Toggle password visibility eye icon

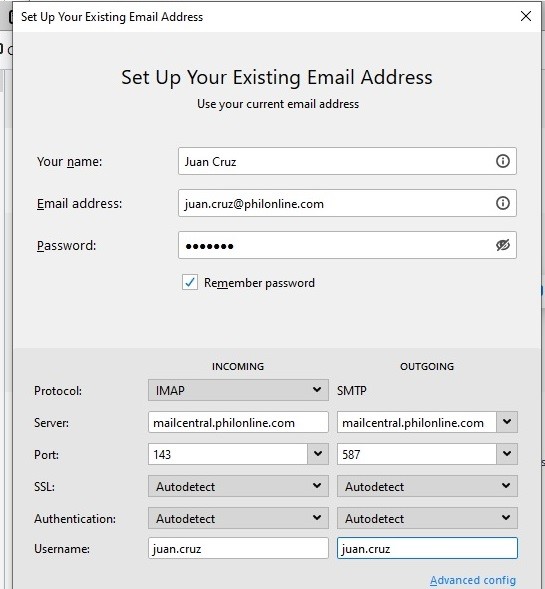pos(503,245)
